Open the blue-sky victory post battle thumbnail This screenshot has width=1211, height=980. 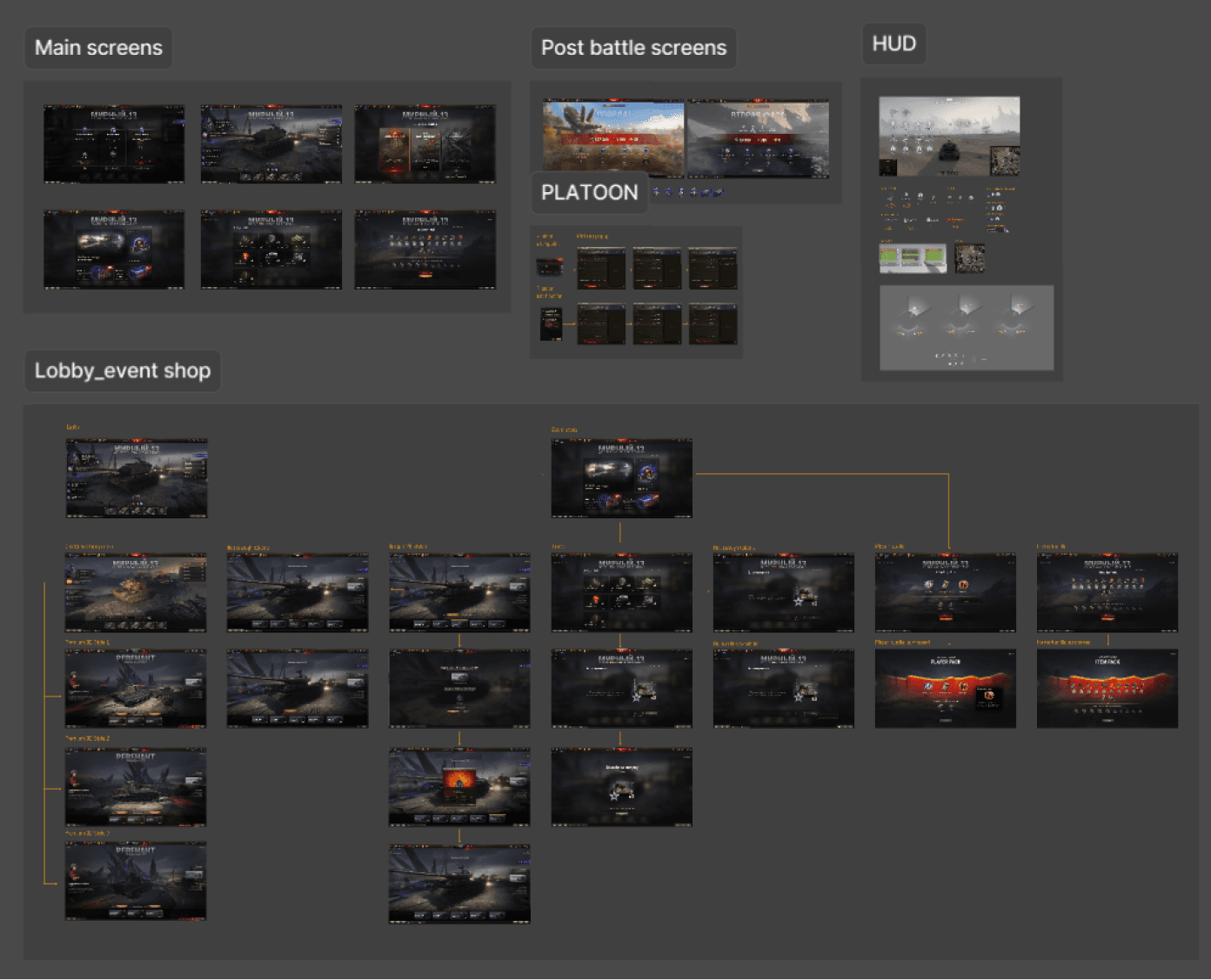coord(613,138)
